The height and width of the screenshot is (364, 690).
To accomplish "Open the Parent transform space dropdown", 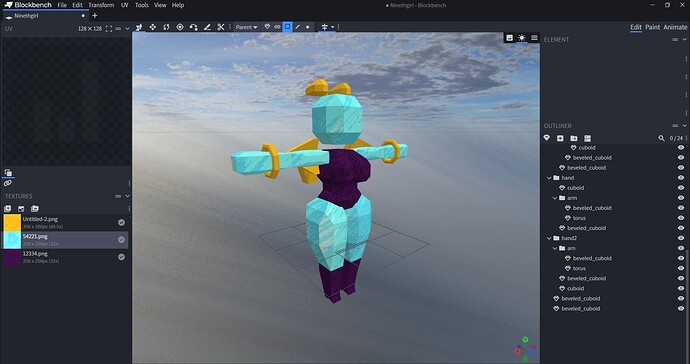I will point(246,27).
